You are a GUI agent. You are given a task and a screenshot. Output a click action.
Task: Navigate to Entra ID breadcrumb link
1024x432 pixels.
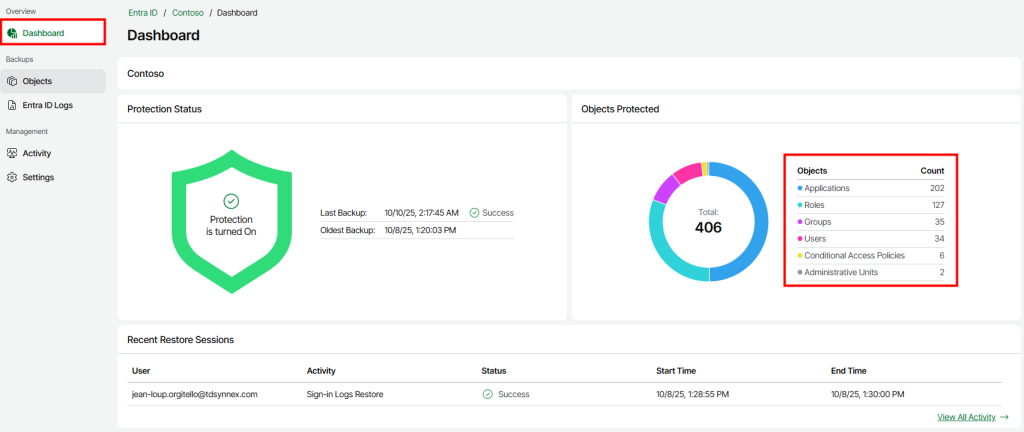click(144, 13)
